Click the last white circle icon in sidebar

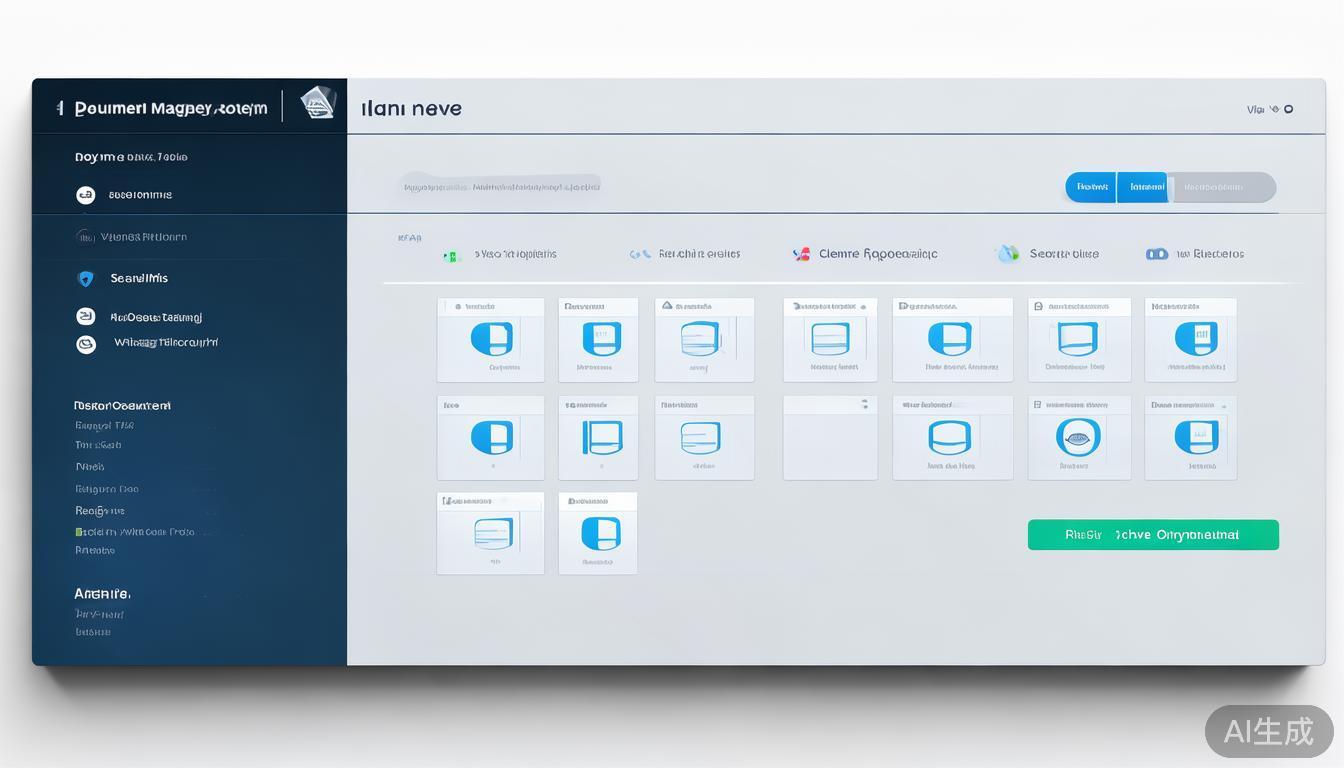[x=86, y=344]
